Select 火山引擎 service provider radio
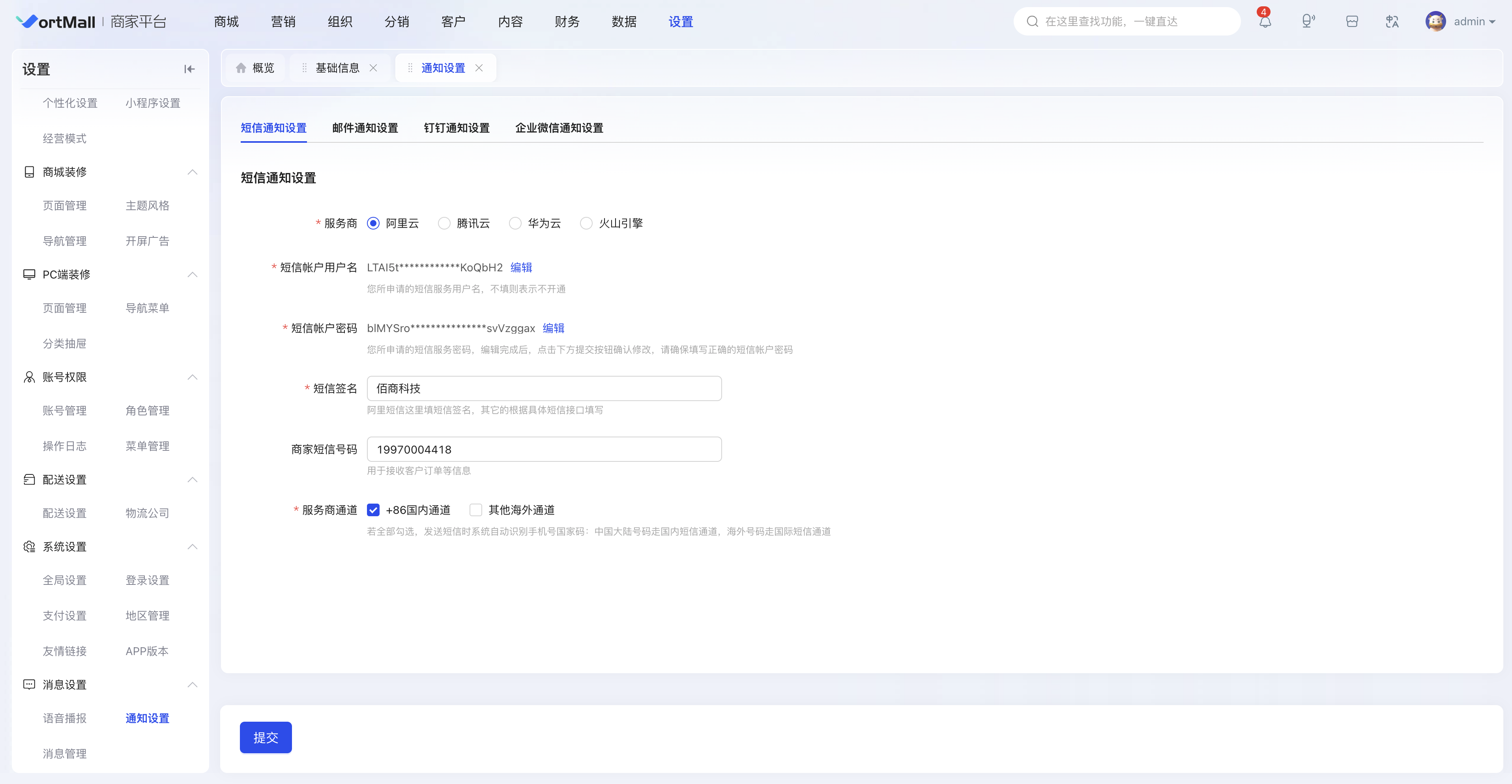 (x=586, y=223)
